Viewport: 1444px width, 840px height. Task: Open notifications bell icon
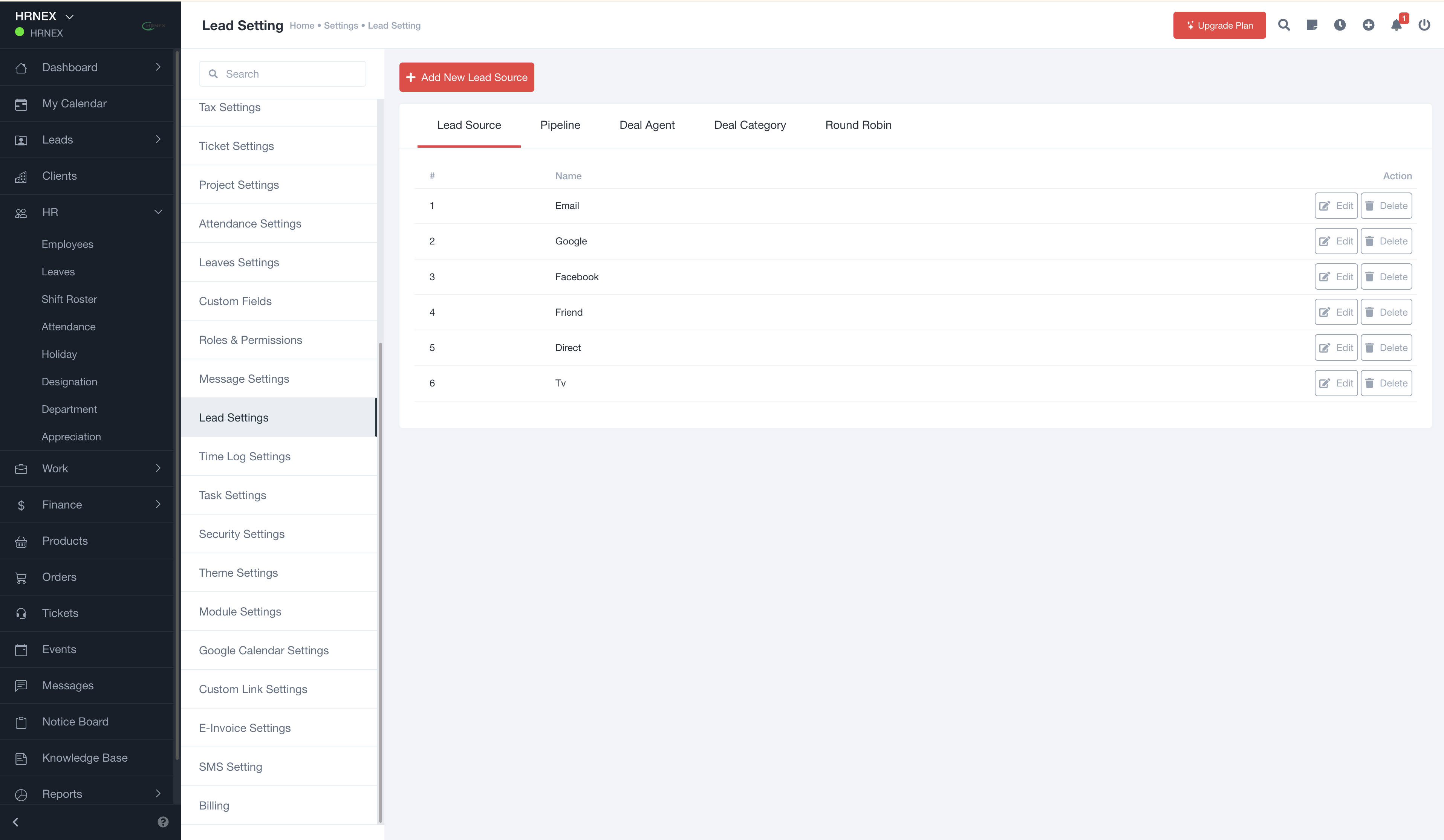coord(1397,25)
